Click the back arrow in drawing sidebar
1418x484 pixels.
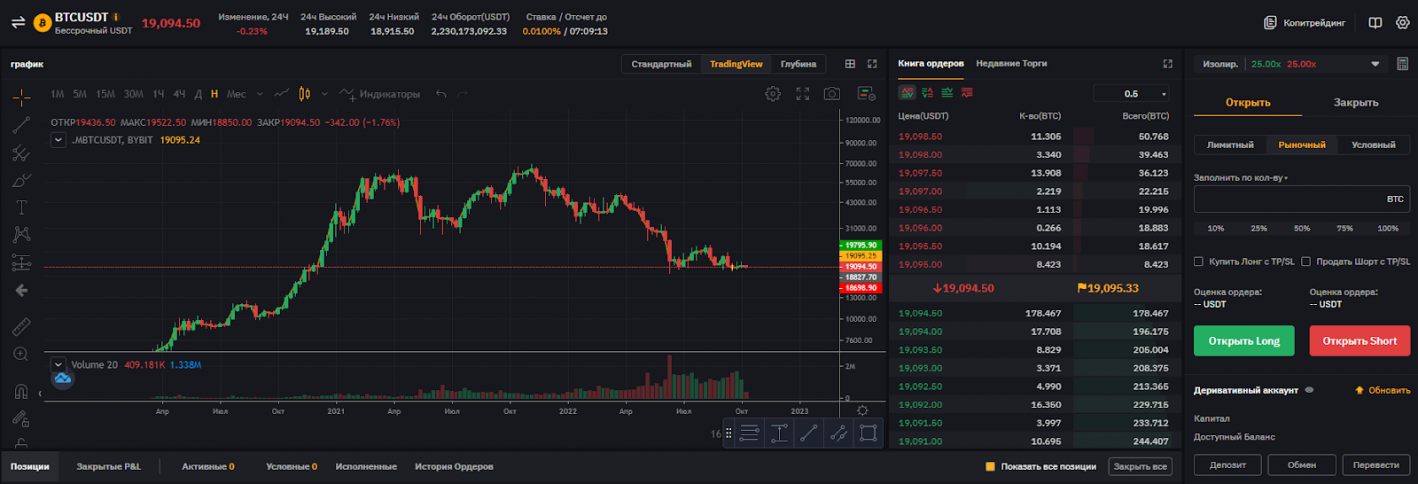coord(22,290)
